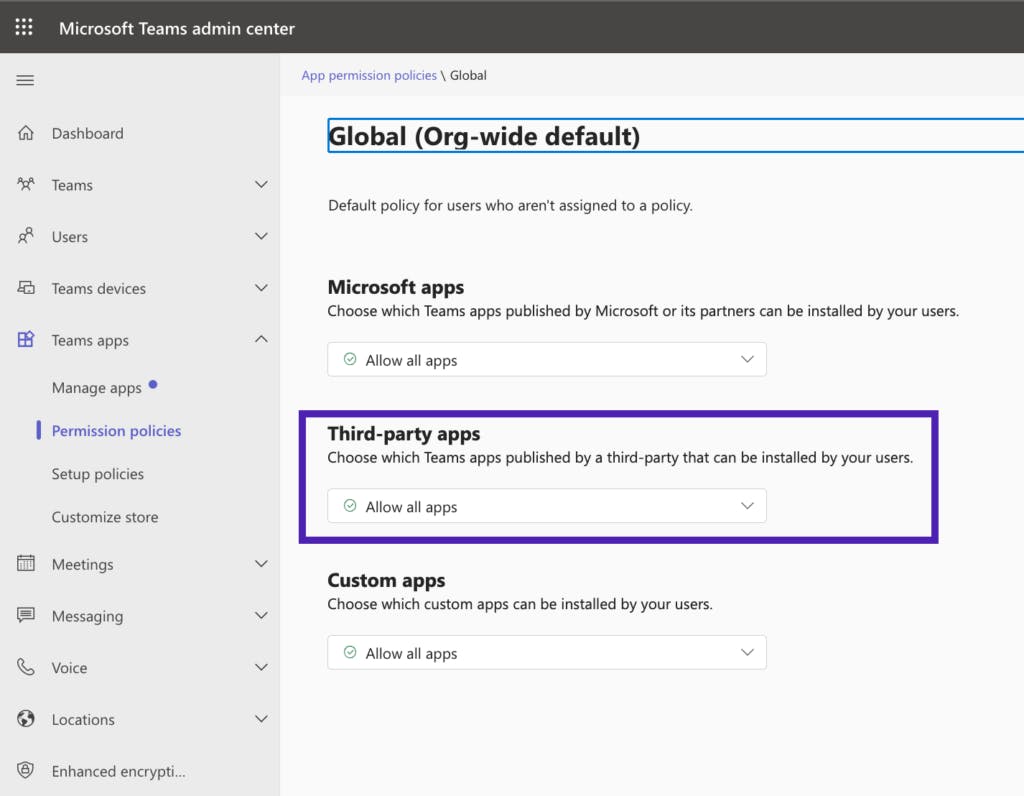The width and height of the screenshot is (1024, 796).
Task: Edit the Global (Org-wide default) policy name field
Action: point(675,136)
